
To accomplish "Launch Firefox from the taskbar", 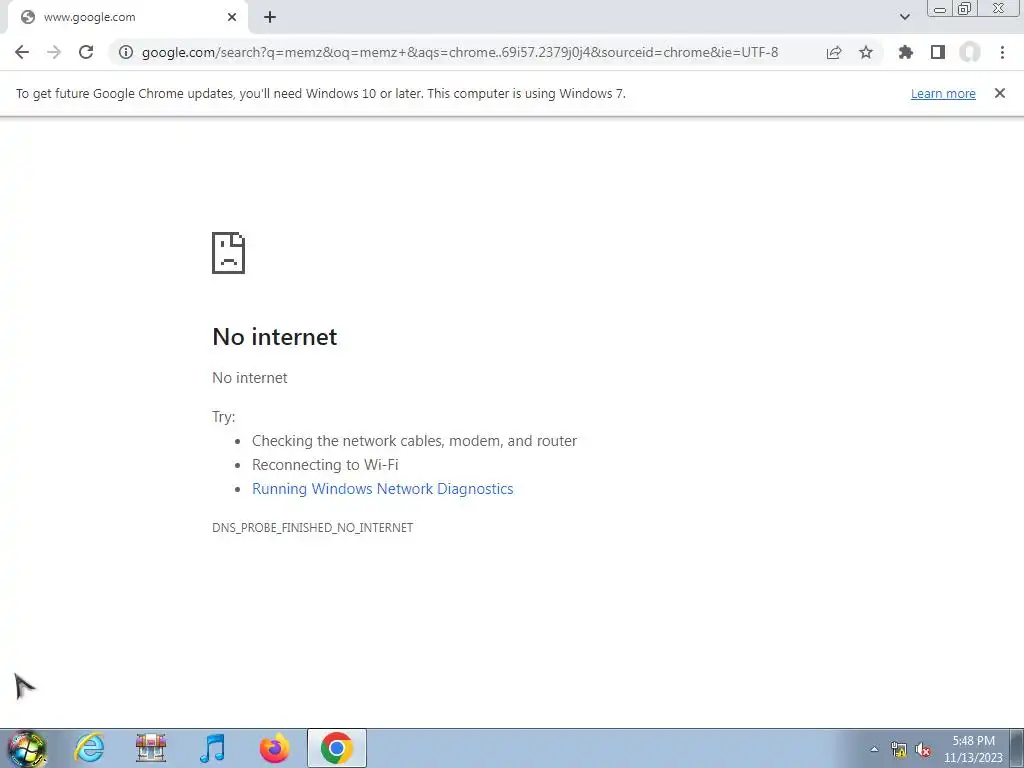I will coord(274,748).
